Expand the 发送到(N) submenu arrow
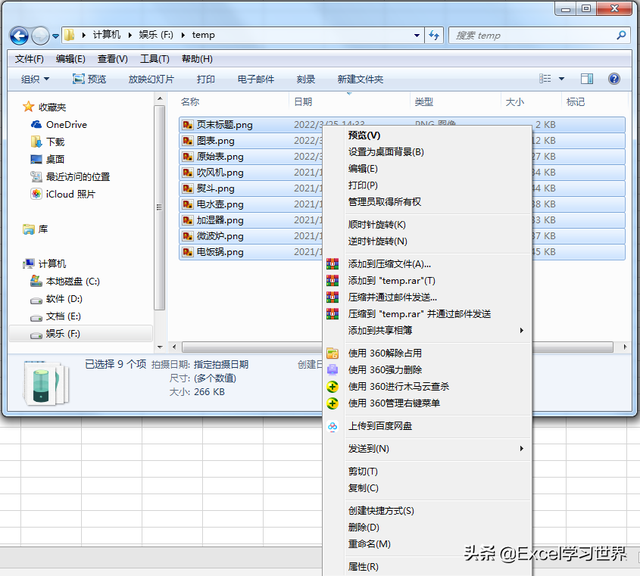 click(522, 449)
